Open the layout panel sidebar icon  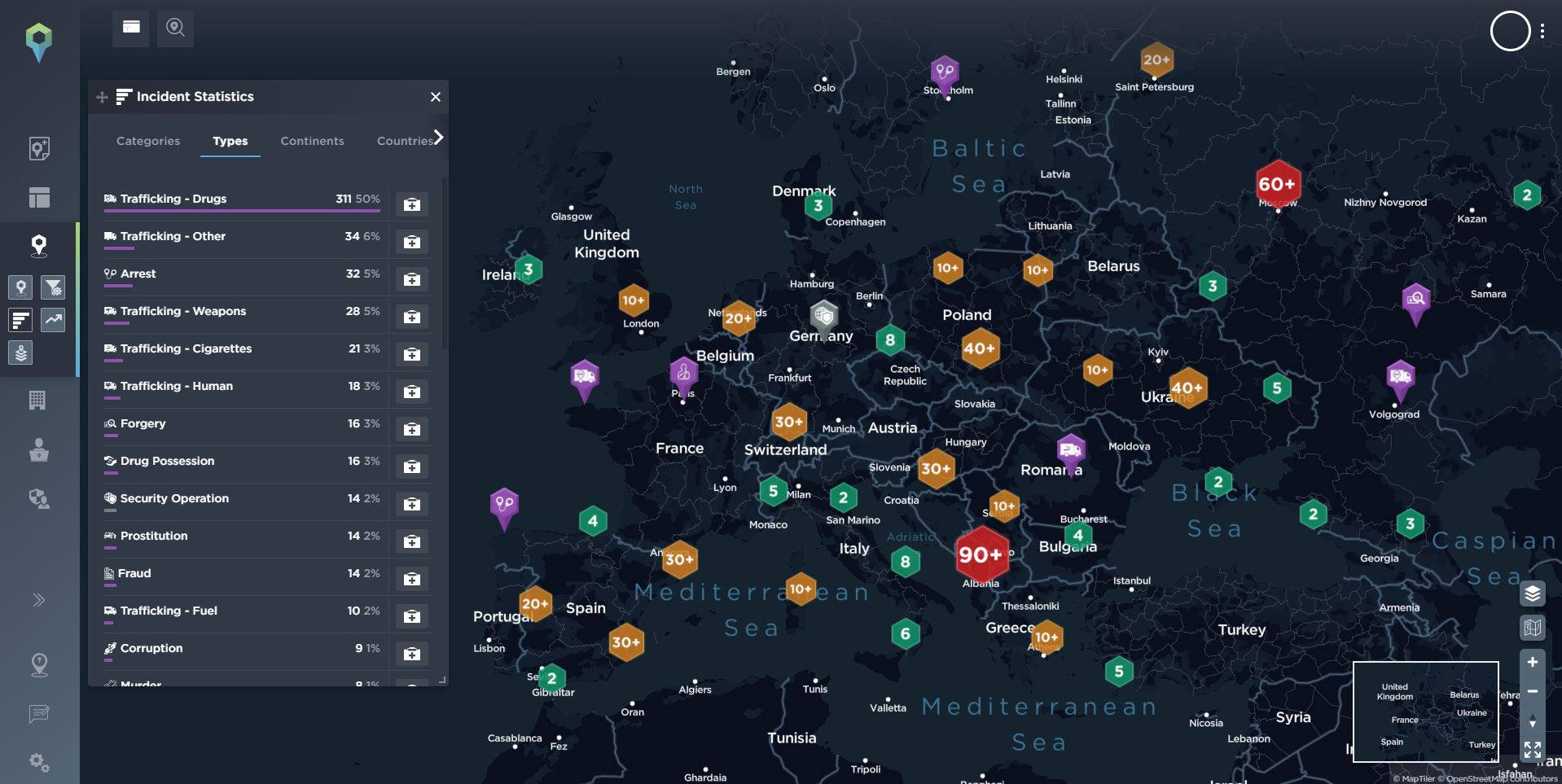click(38, 197)
